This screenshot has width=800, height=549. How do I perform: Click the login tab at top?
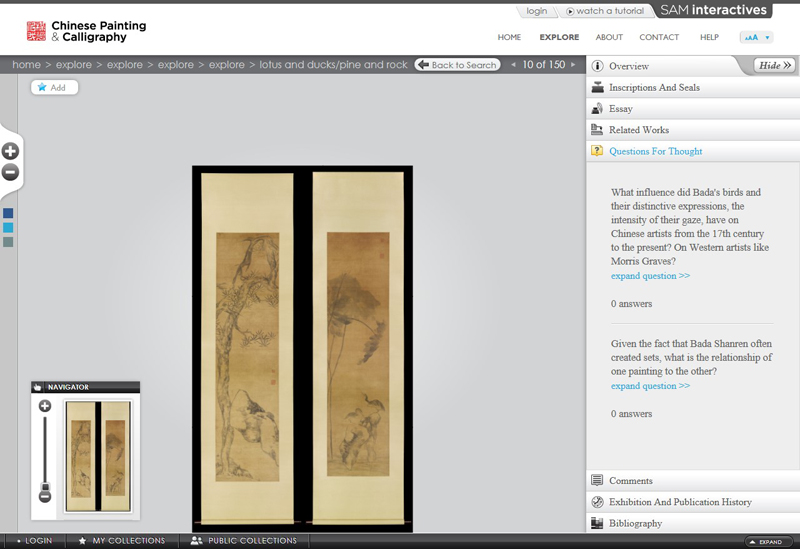pos(536,11)
